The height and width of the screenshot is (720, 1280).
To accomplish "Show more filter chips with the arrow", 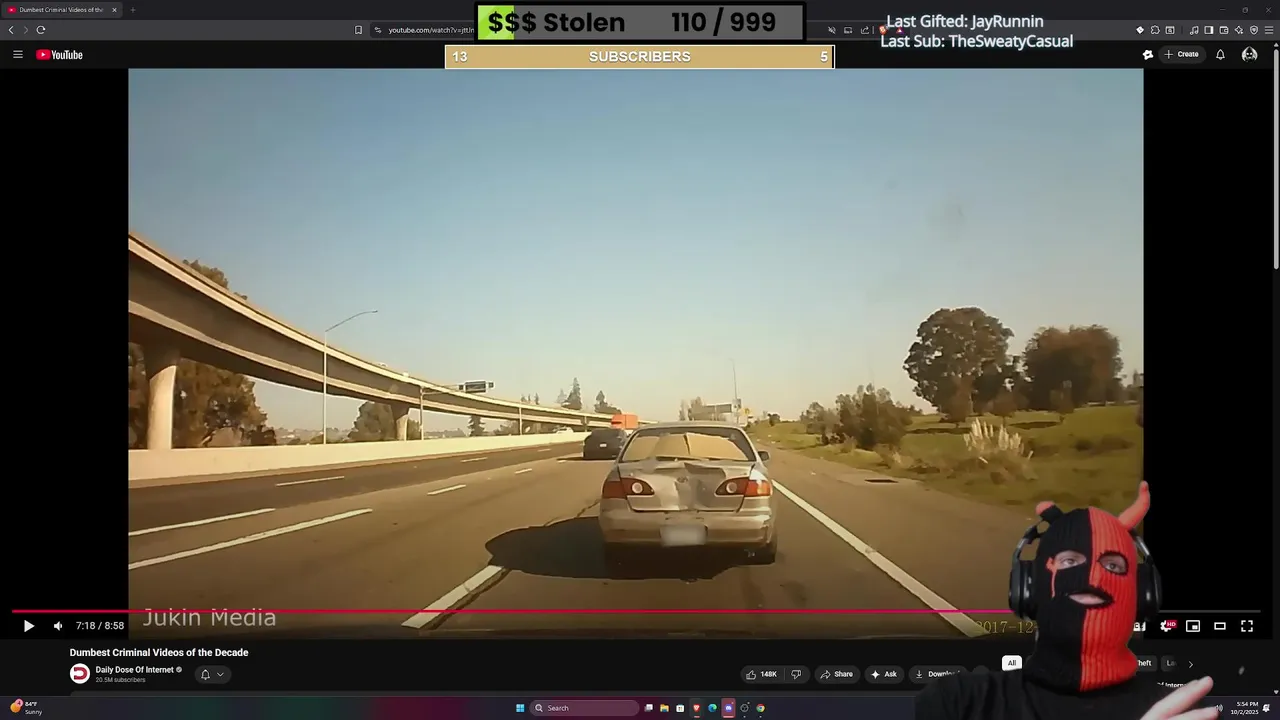I will tap(1190, 664).
